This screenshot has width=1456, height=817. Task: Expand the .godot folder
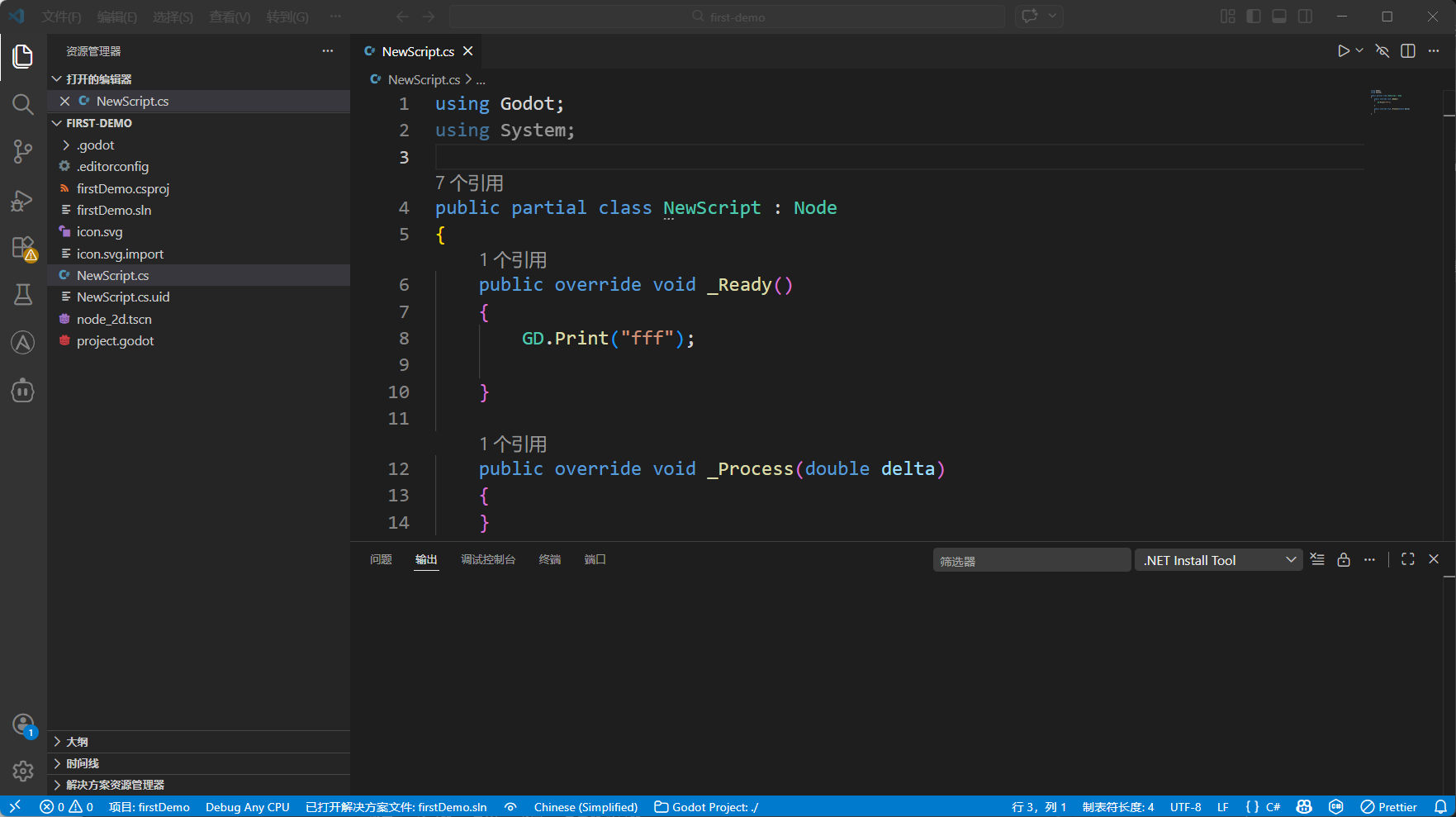coord(95,145)
